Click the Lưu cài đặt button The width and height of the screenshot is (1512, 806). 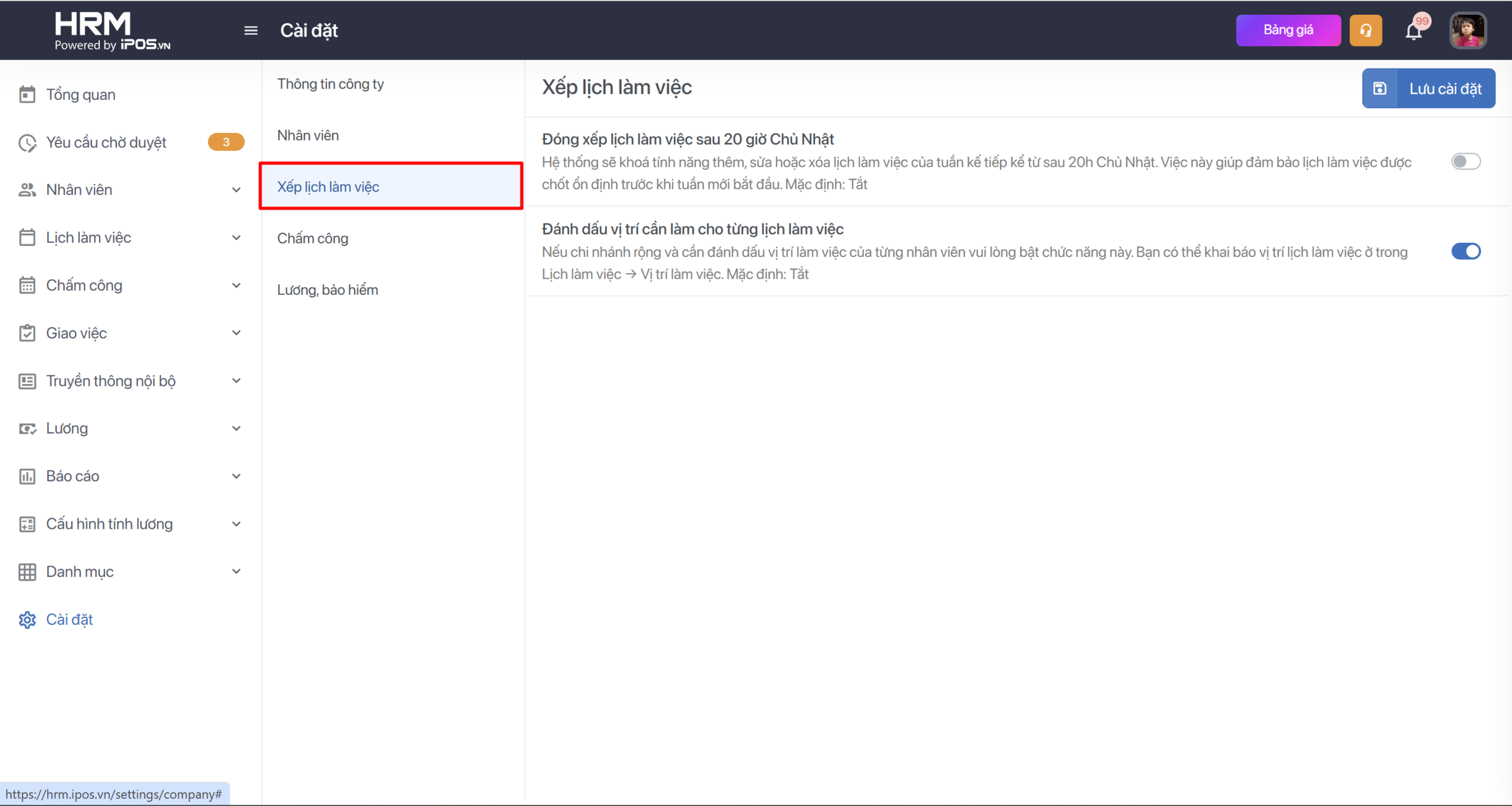click(1428, 89)
